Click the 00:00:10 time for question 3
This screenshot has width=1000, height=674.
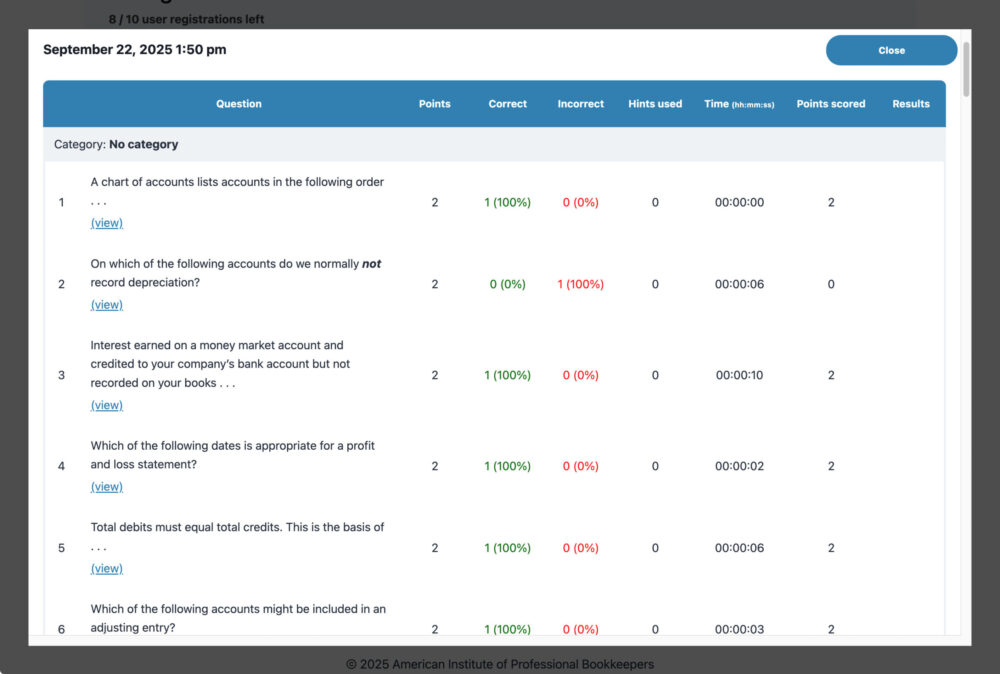point(739,375)
